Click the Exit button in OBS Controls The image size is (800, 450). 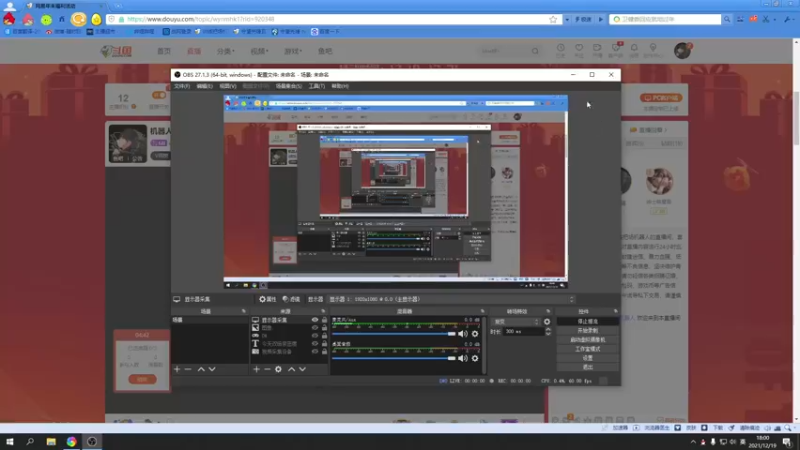coord(587,367)
